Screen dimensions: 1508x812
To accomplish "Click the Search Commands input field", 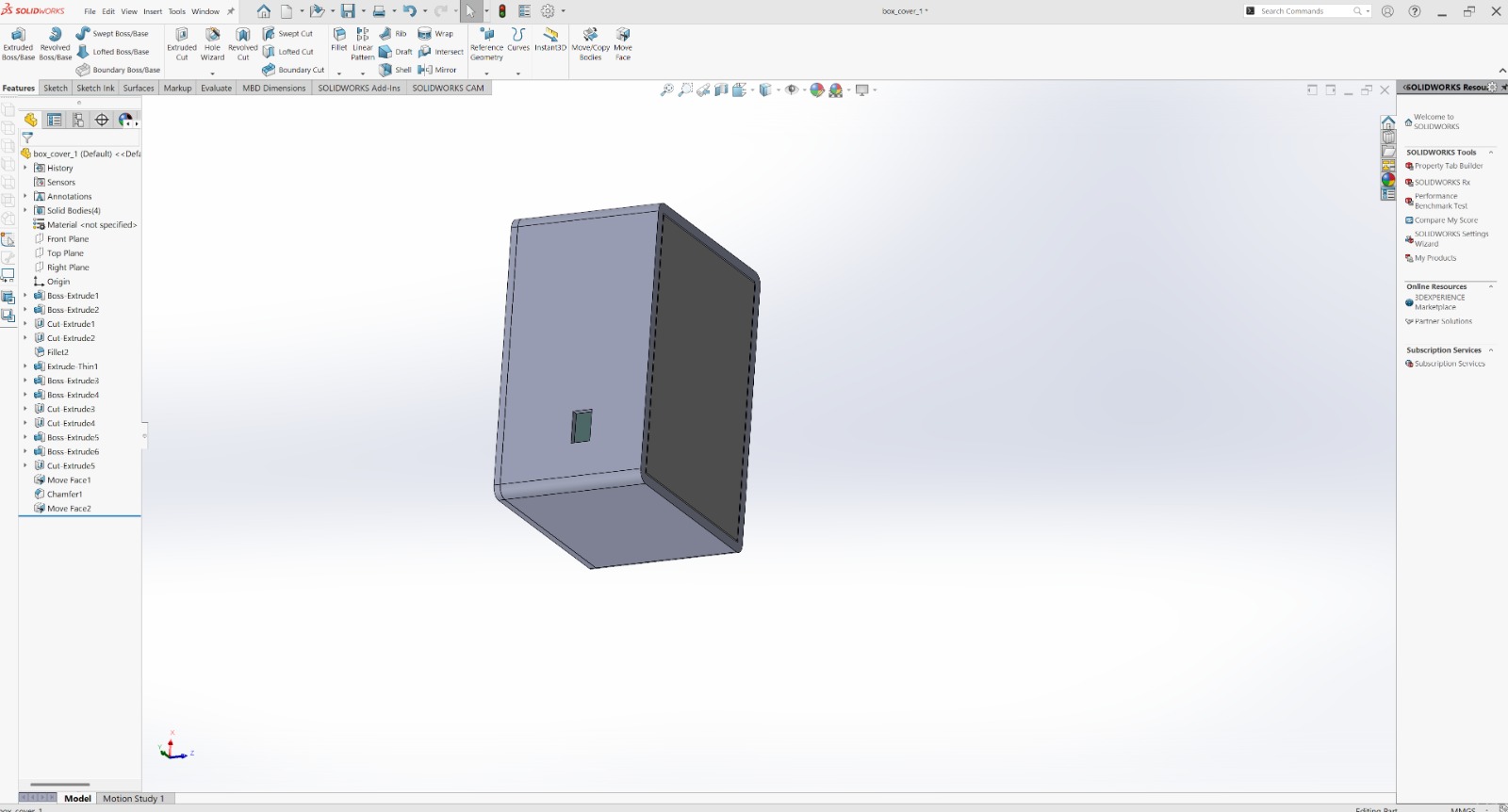I will [1305, 11].
